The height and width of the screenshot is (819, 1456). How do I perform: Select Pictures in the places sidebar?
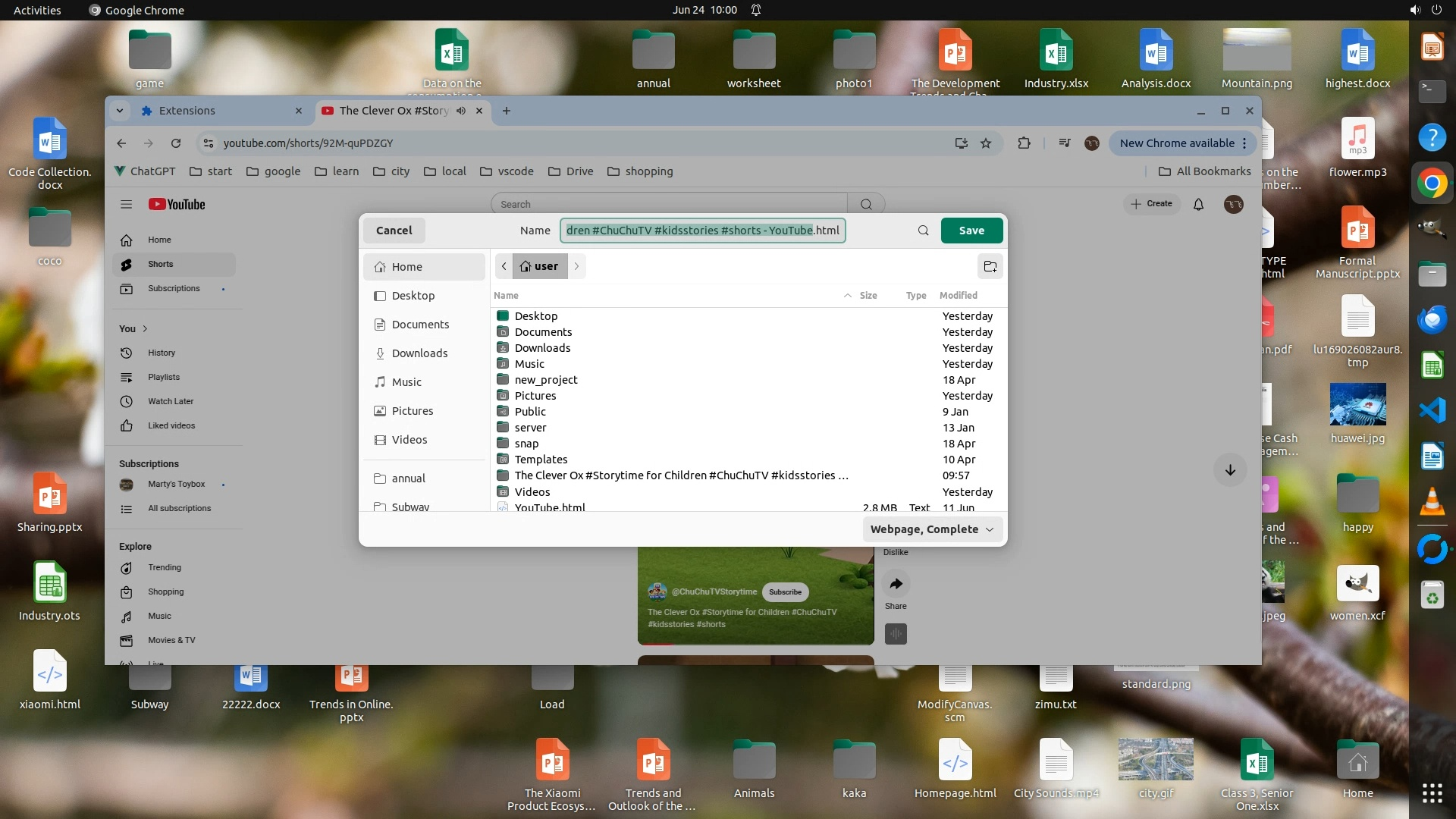tap(412, 411)
